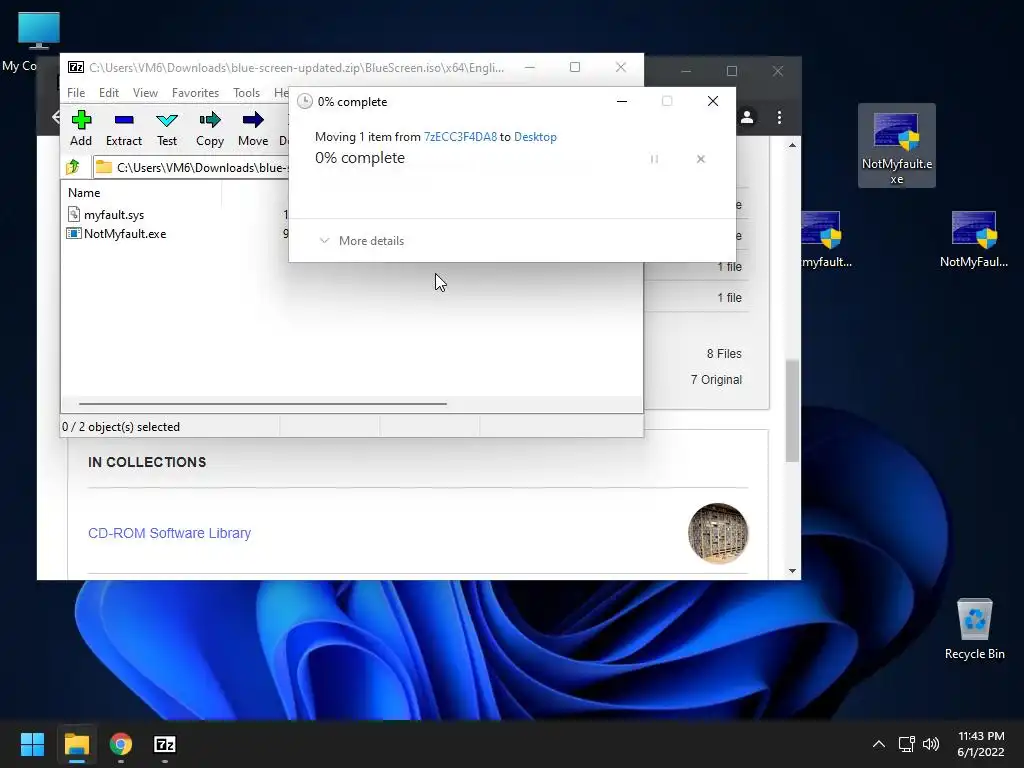Open the Chrome profile account icon

(x=747, y=117)
